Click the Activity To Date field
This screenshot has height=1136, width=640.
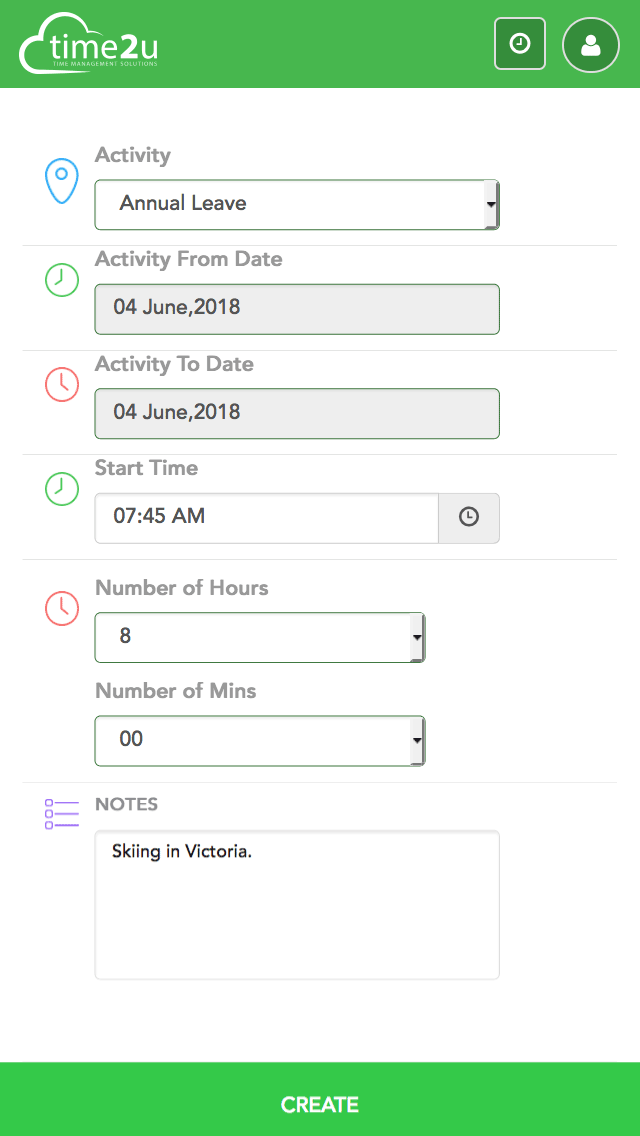[296, 413]
